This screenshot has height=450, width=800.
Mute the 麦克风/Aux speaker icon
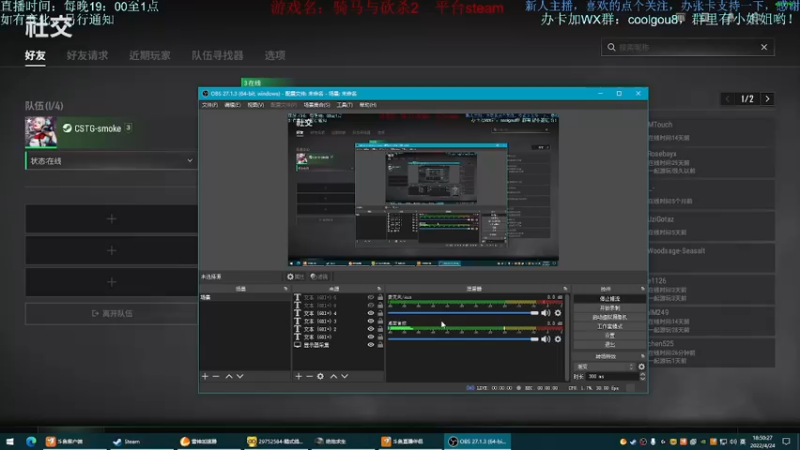[546, 313]
